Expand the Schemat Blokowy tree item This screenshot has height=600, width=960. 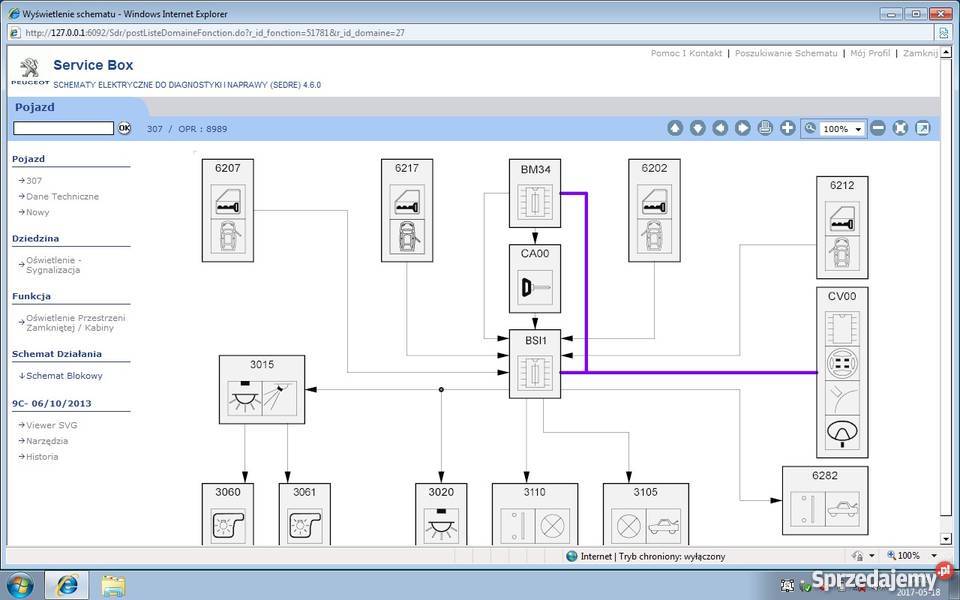64,376
